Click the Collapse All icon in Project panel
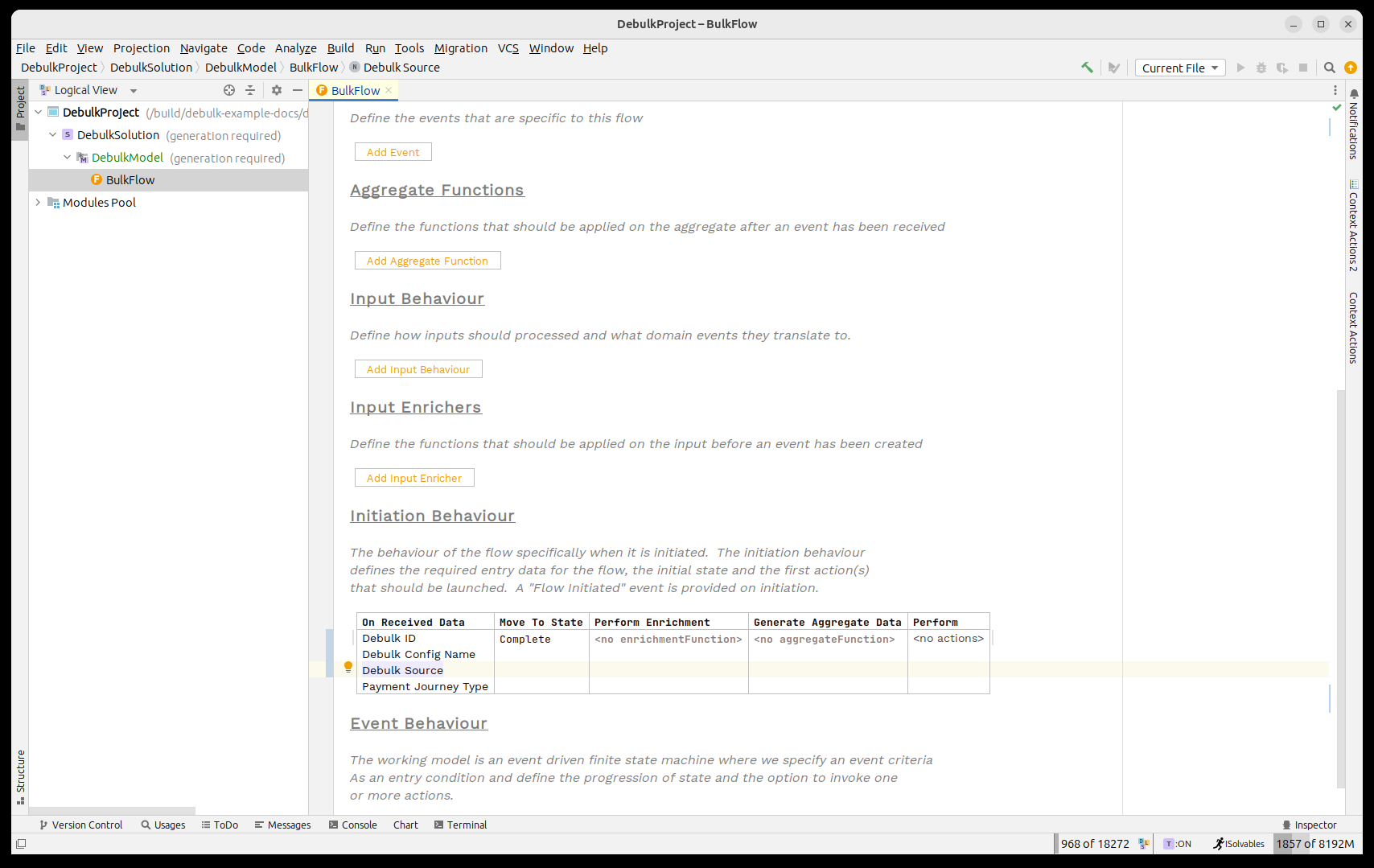 point(250,90)
